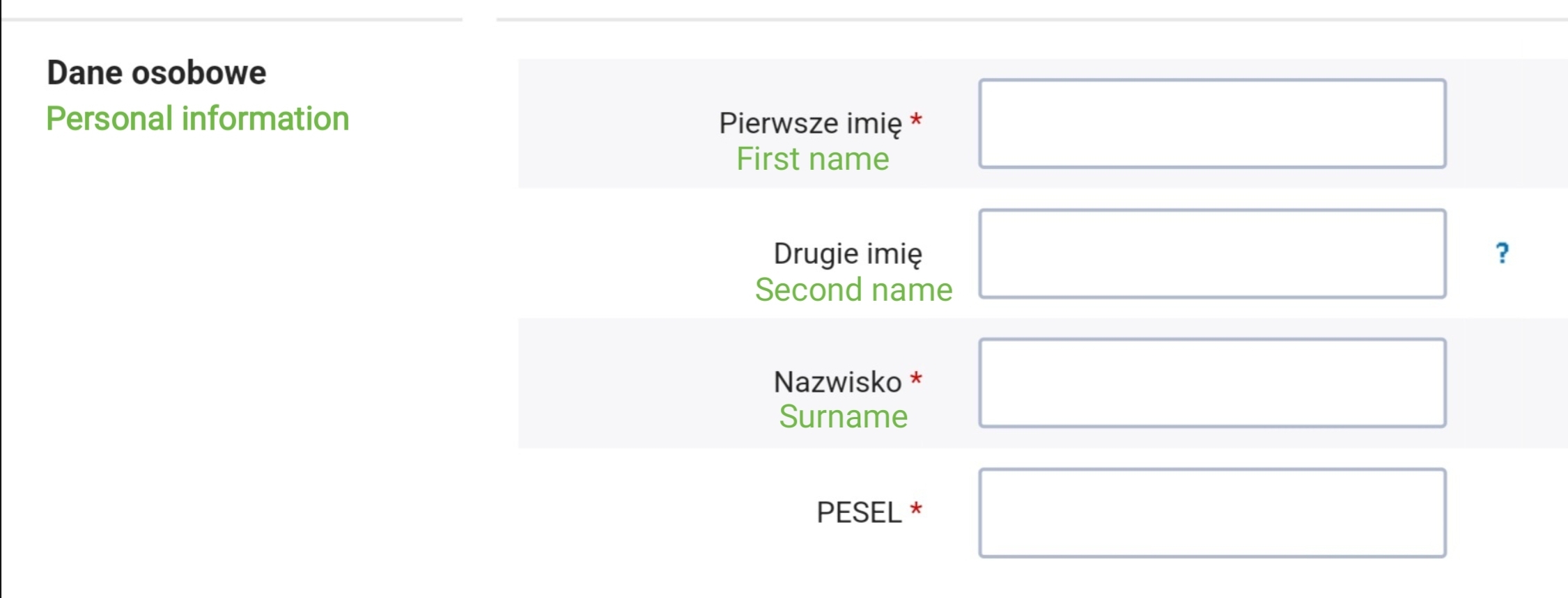Click the red asterisk beside Pierwsze imię
Viewport: 1568px width, 598px height.
pyautogui.click(x=917, y=120)
